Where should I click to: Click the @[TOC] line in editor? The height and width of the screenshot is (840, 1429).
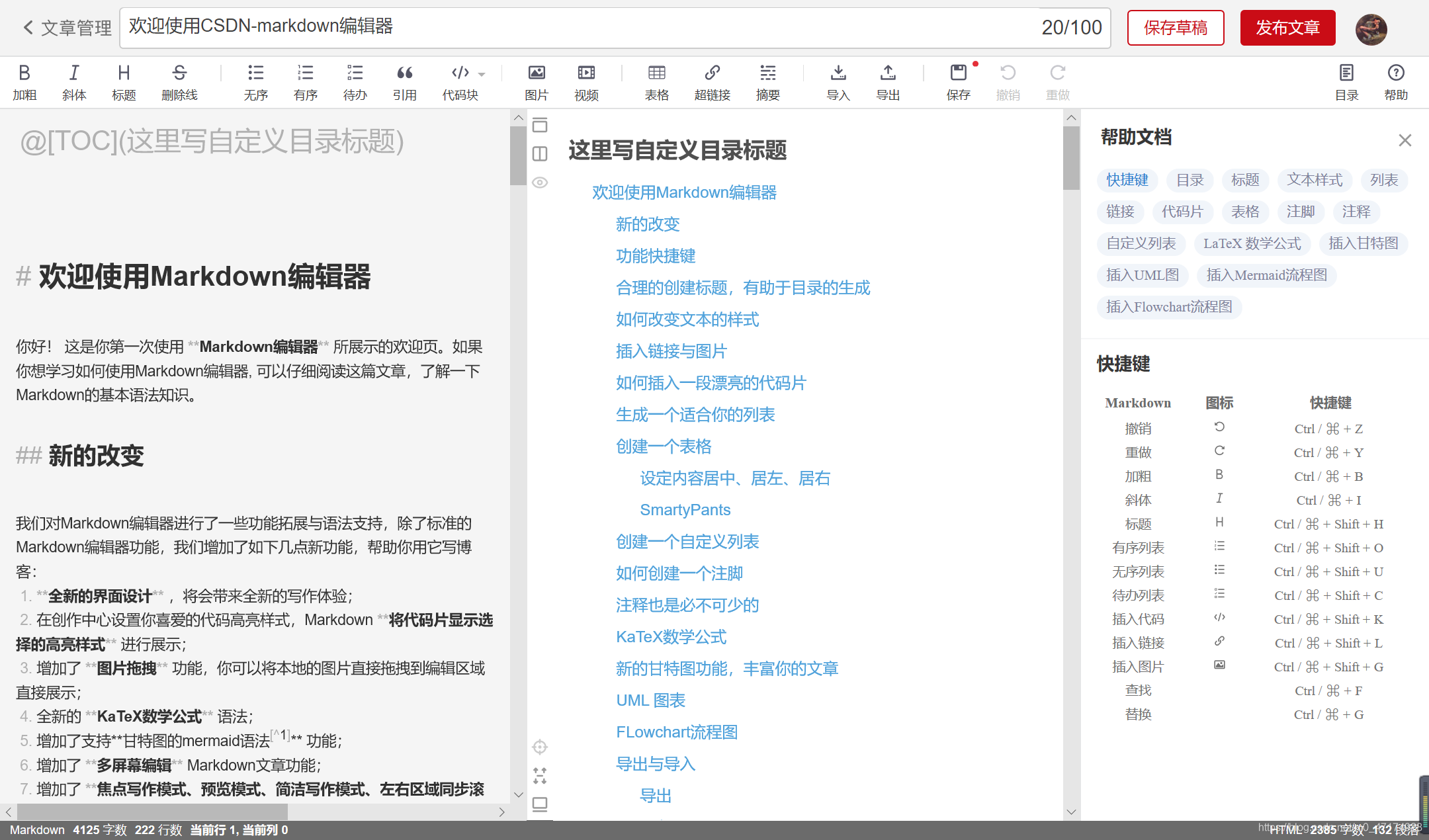point(212,141)
